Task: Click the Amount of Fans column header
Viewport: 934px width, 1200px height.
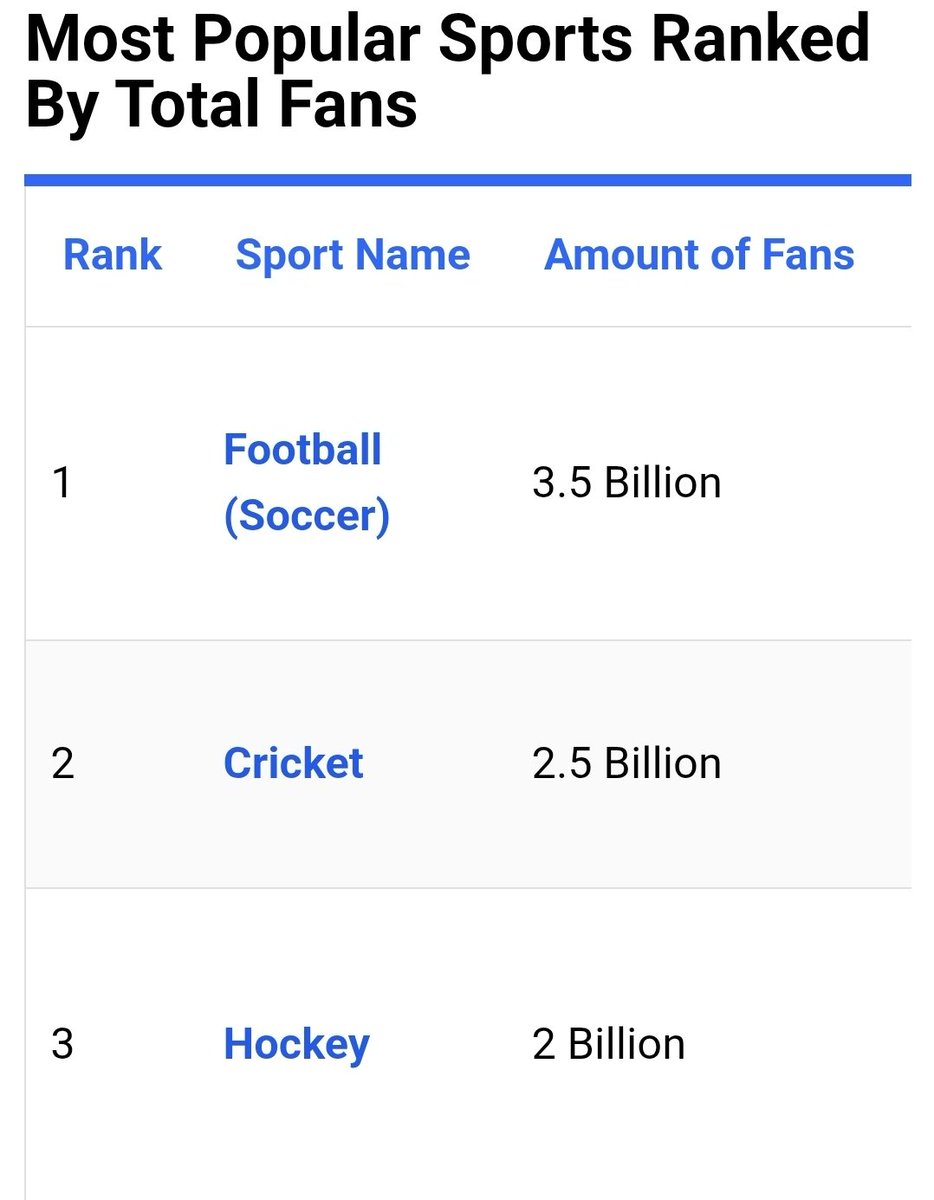Action: click(x=699, y=255)
